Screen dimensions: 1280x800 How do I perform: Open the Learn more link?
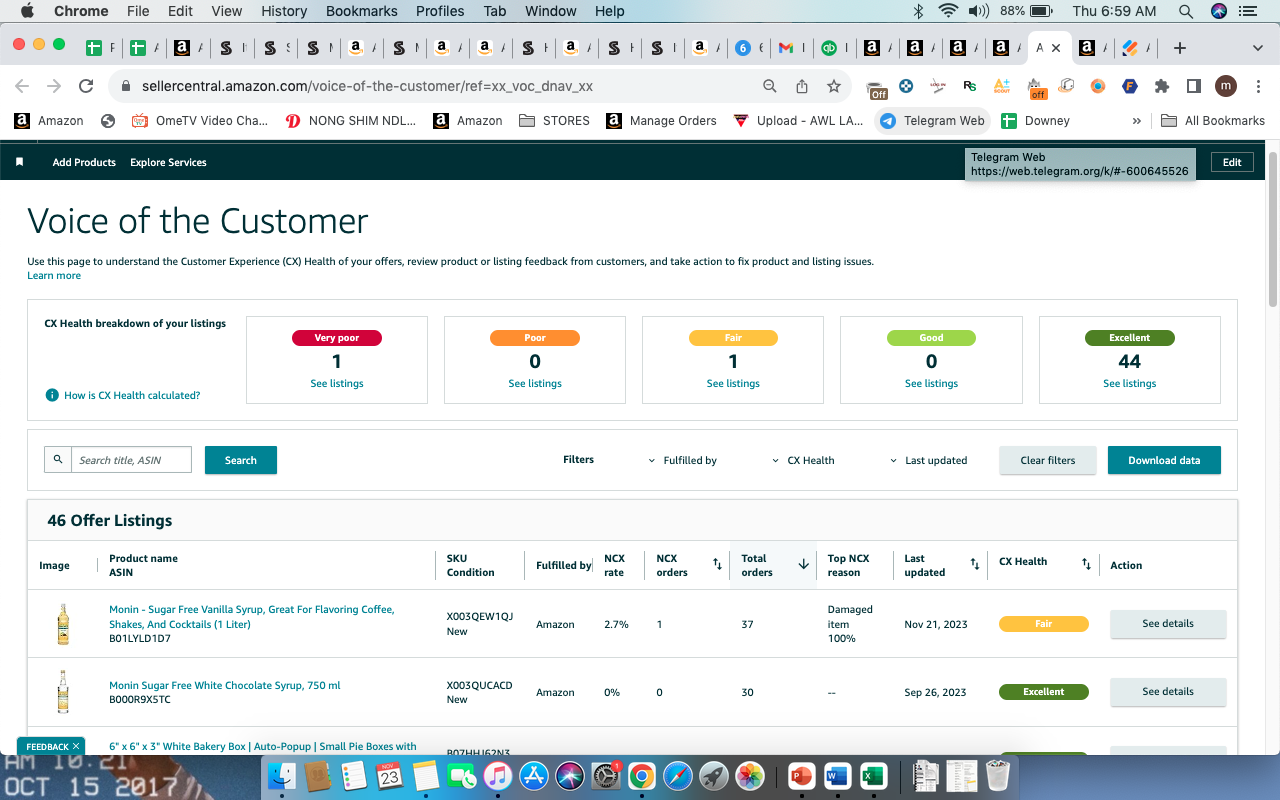click(54, 276)
